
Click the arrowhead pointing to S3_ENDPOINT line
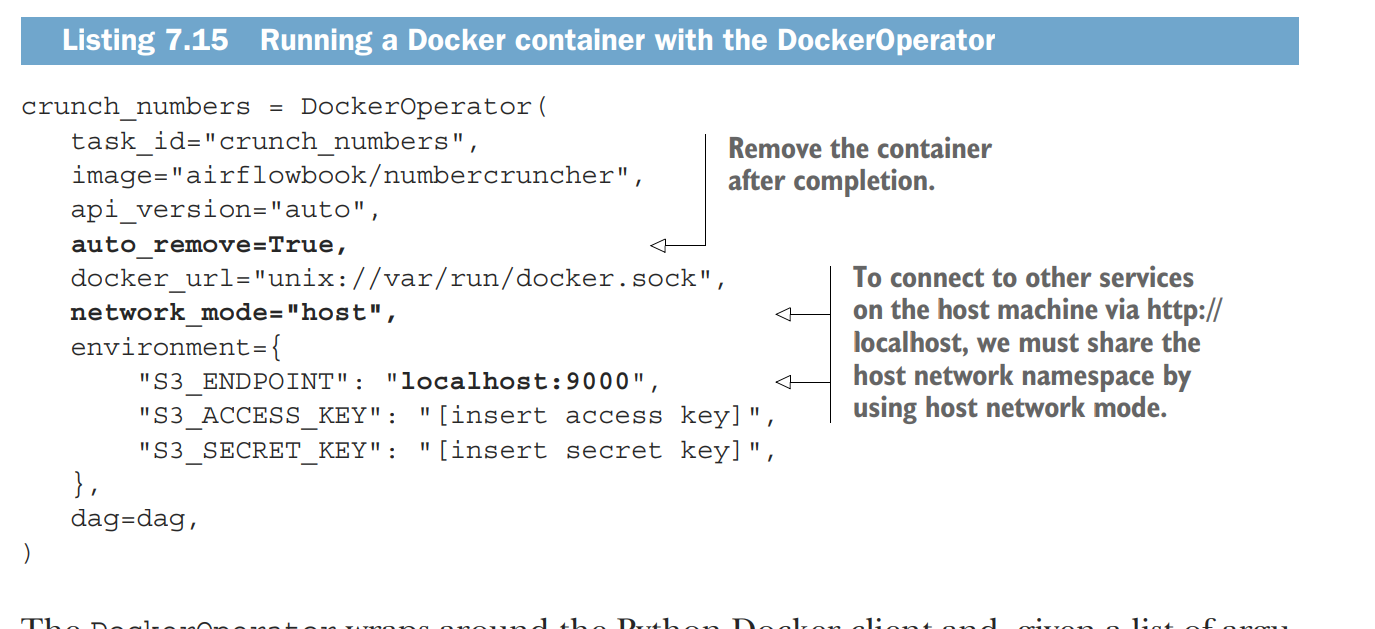click(783, 381)
